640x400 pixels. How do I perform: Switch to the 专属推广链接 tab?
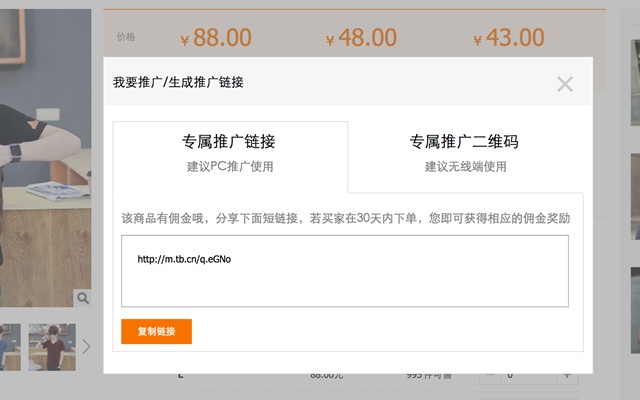(x=229, y=152)
